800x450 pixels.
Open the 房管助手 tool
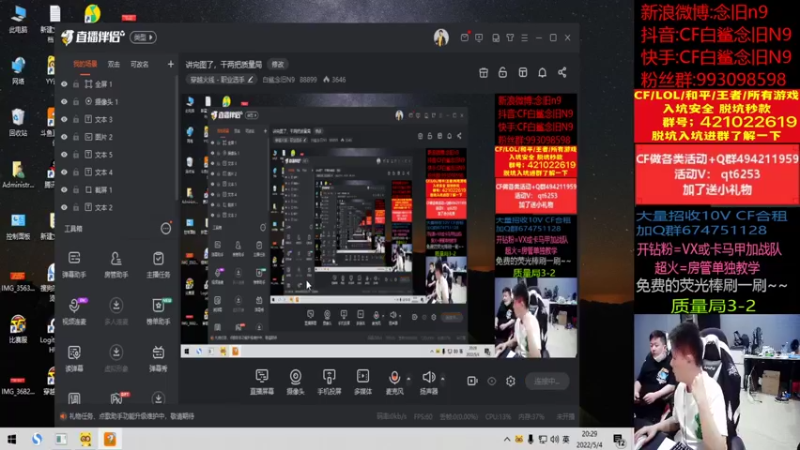(116, 264)
